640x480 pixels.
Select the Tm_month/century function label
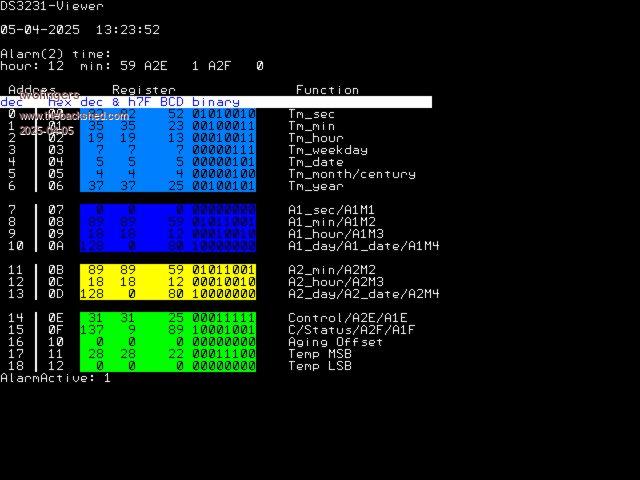click(x=352, y=174)
